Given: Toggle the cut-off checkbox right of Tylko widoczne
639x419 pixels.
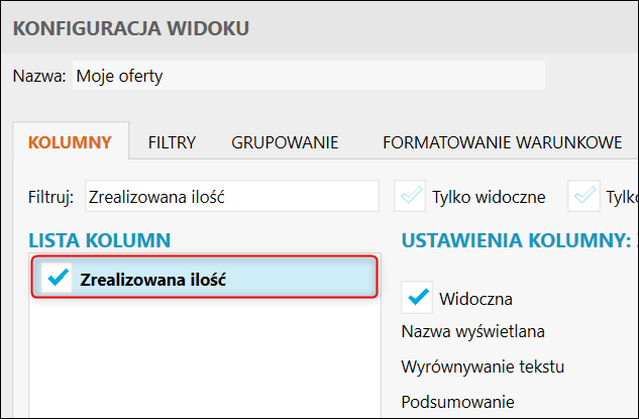Looking at the screenshot, I should click(x=585, y=196).
